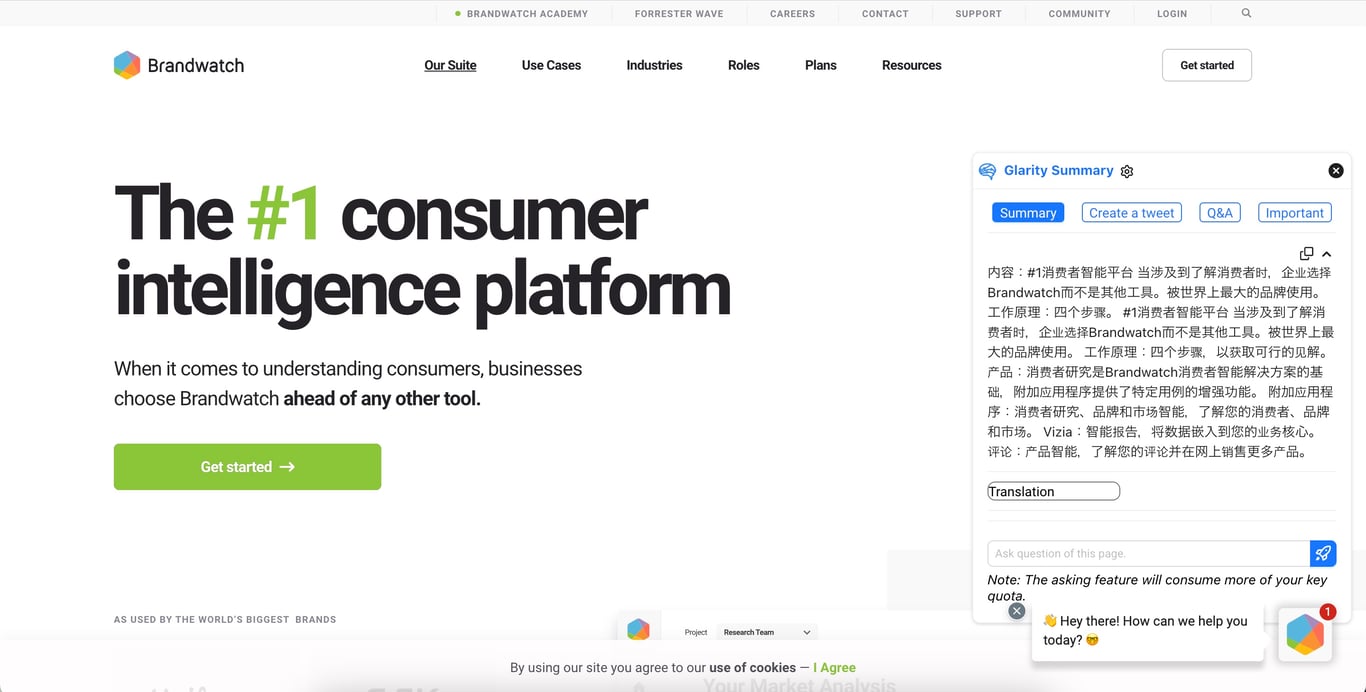Open the Translation language dropdown
This screenshot has height=692, width=1366.
[1054, 491]
